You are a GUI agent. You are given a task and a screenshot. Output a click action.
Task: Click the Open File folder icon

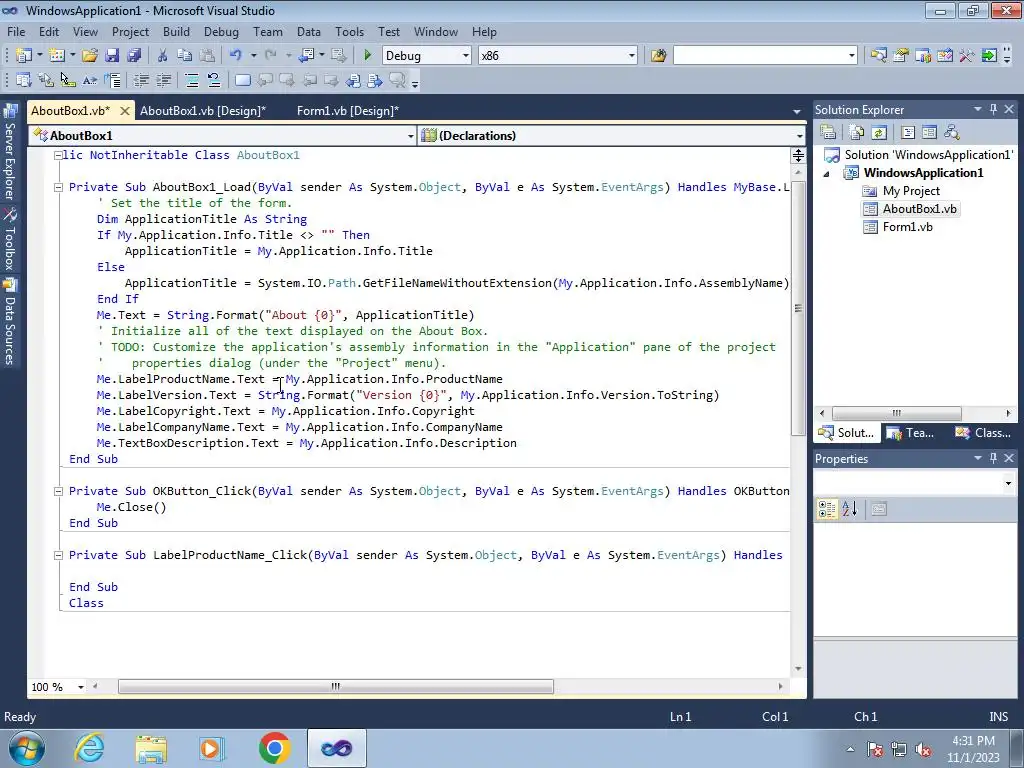tap(90, 56)
